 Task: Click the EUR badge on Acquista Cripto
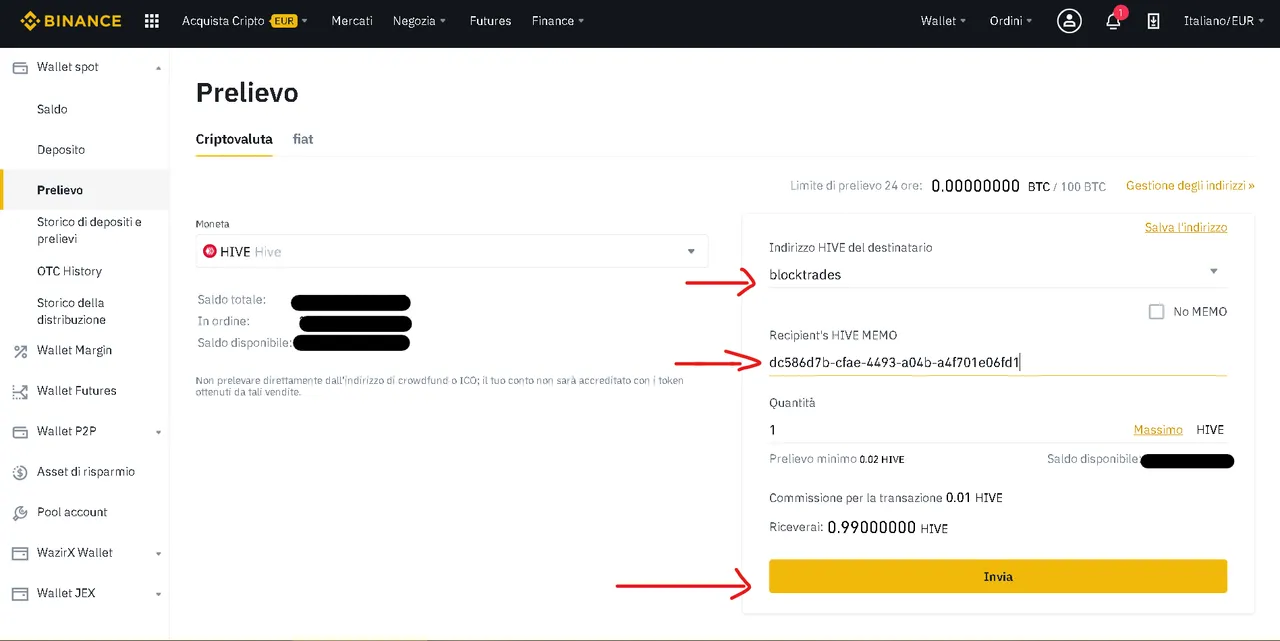click(285, 21)
